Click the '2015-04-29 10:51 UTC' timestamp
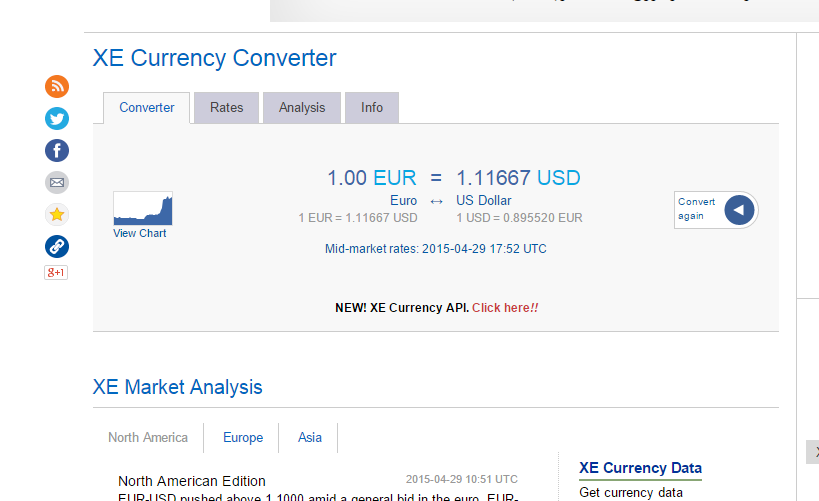The width and height of the screenshot is (819, 501). [462, 479]
